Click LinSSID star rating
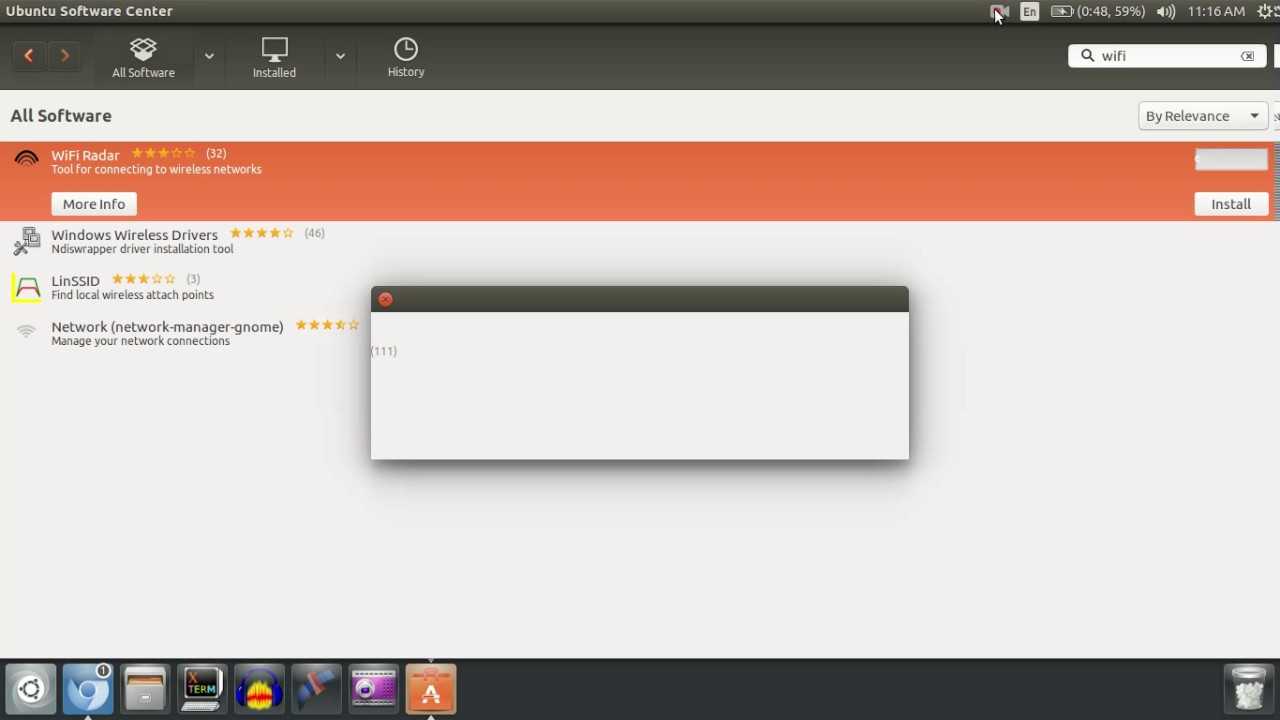This screenshot has height=720, width=1280. 144,279
